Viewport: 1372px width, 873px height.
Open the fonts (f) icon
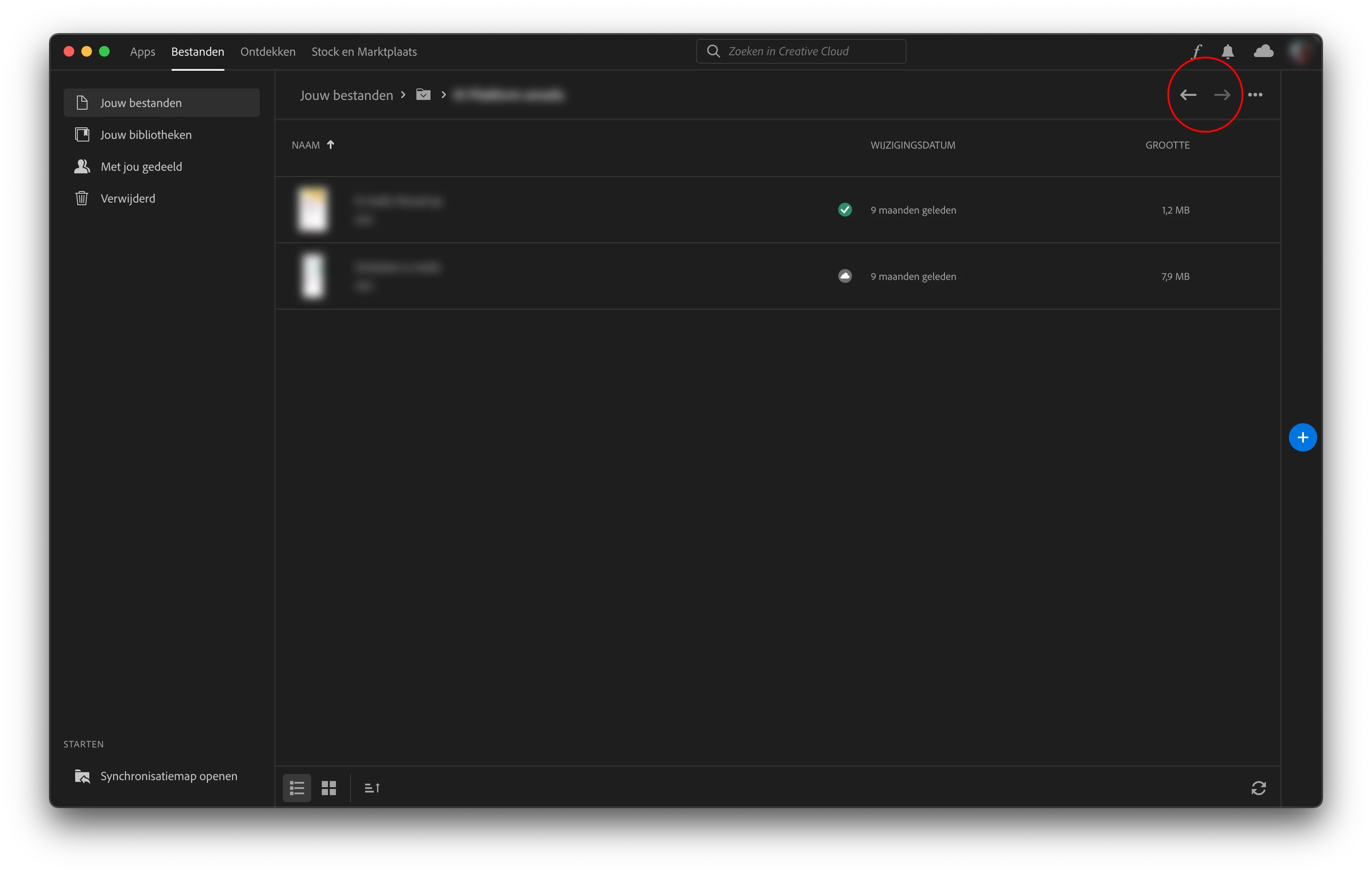tap(1197, 51)
